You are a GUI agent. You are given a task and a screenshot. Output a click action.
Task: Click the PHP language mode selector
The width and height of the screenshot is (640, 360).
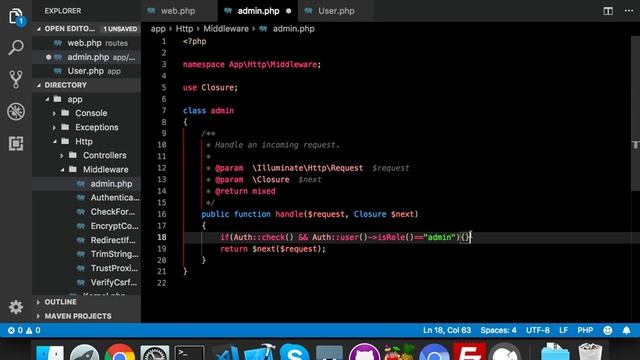(x=585, y=330)
